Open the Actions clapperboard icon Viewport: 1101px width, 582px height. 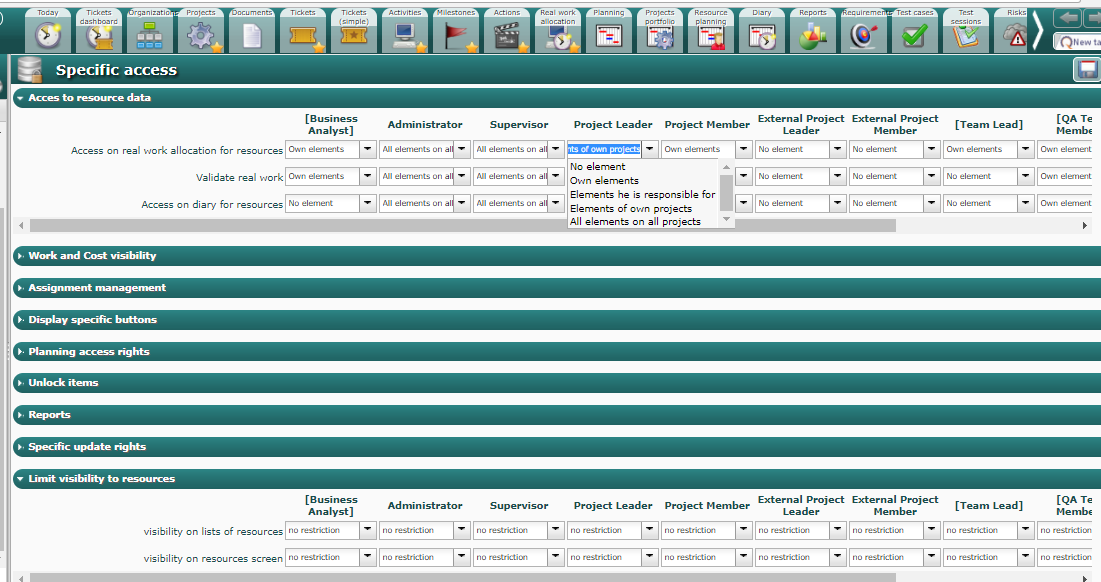point(507,35)
